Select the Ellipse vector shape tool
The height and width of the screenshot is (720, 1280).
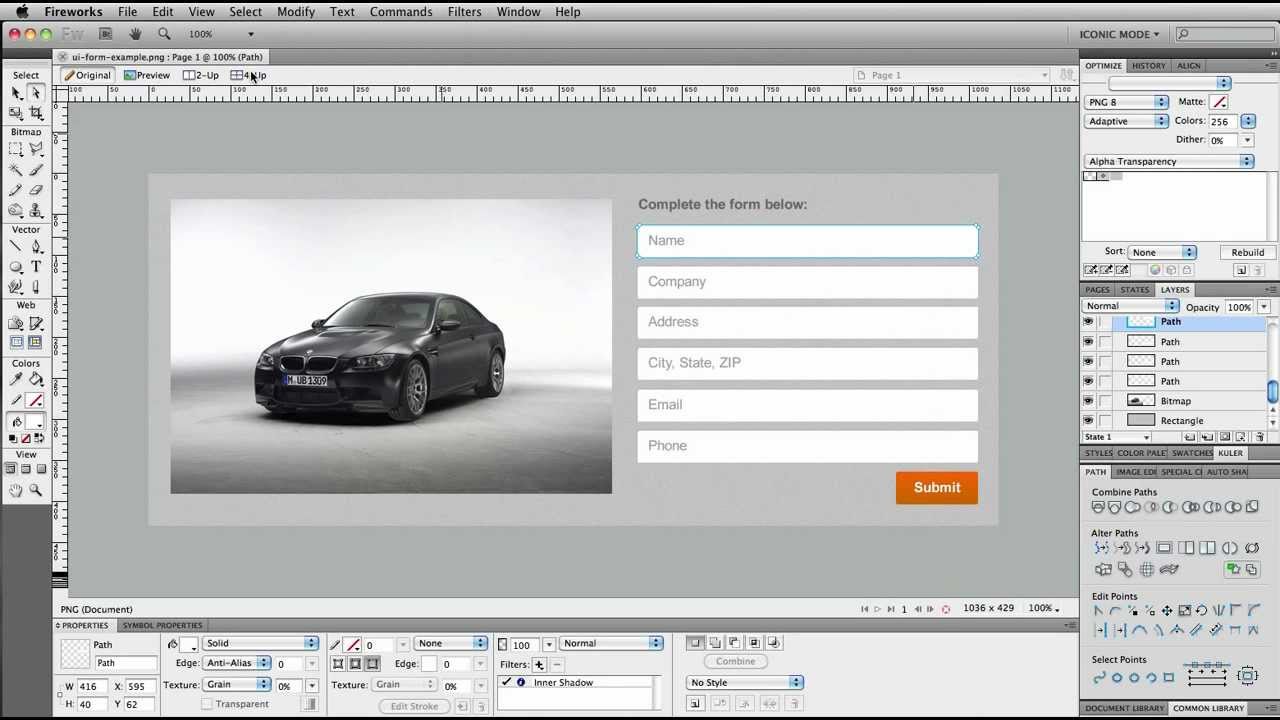[x=16, y=267]
